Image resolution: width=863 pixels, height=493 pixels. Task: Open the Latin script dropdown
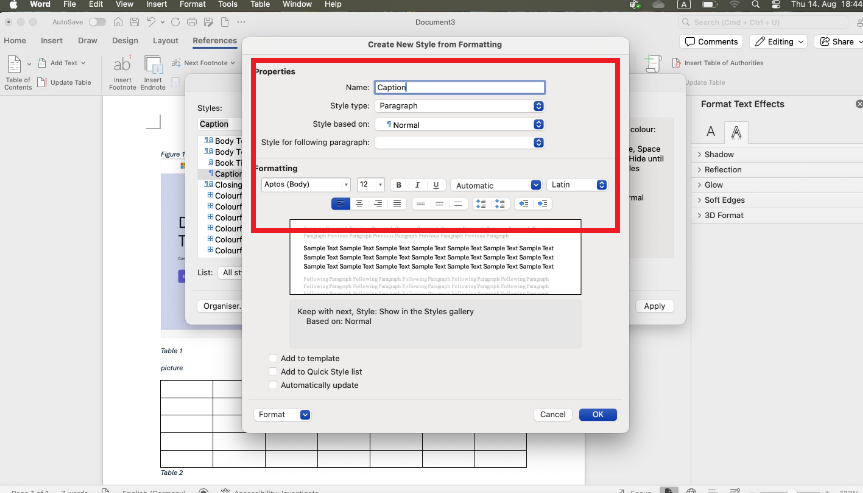click(x=577, y=185)
